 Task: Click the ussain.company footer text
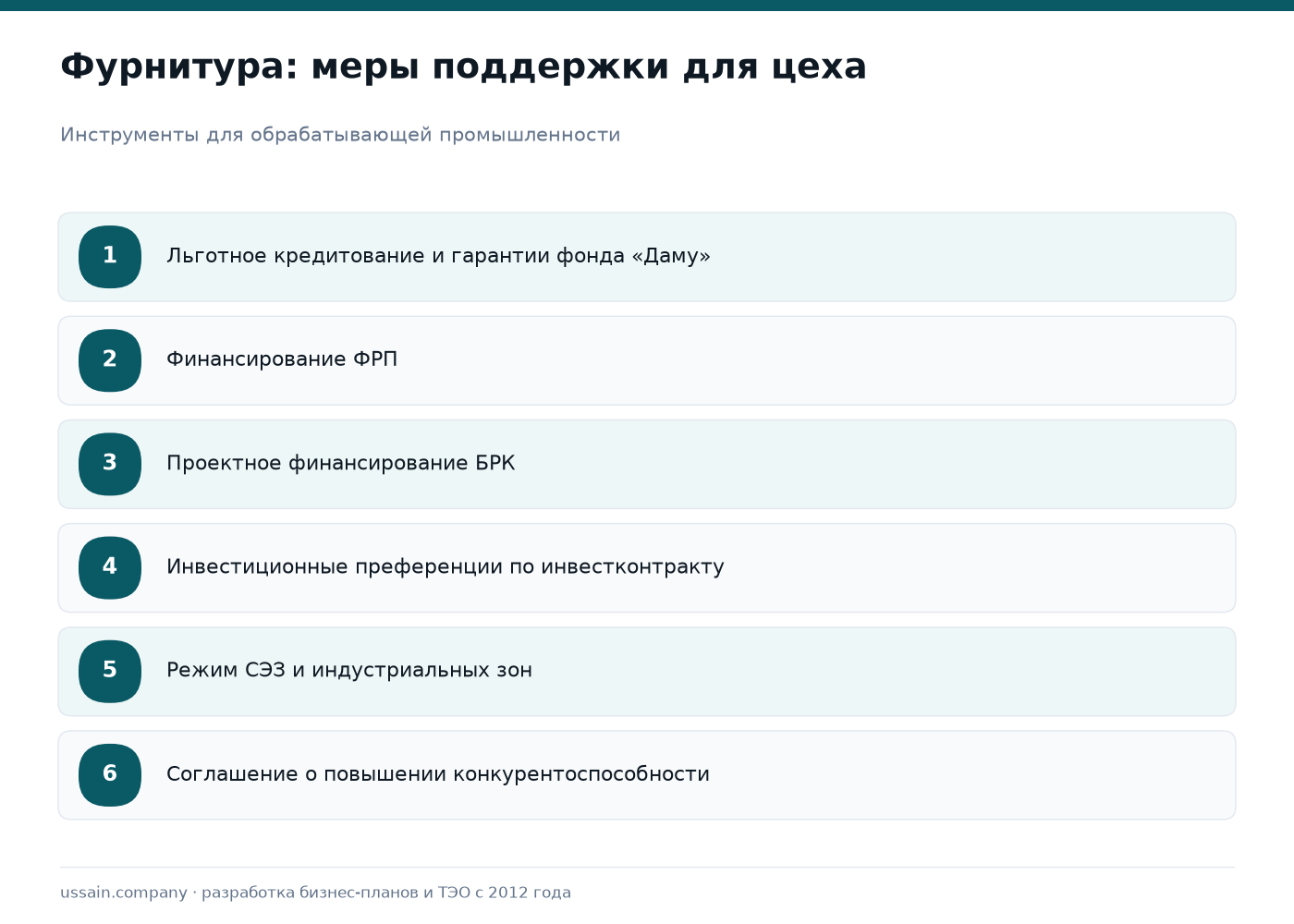[315, 893]
